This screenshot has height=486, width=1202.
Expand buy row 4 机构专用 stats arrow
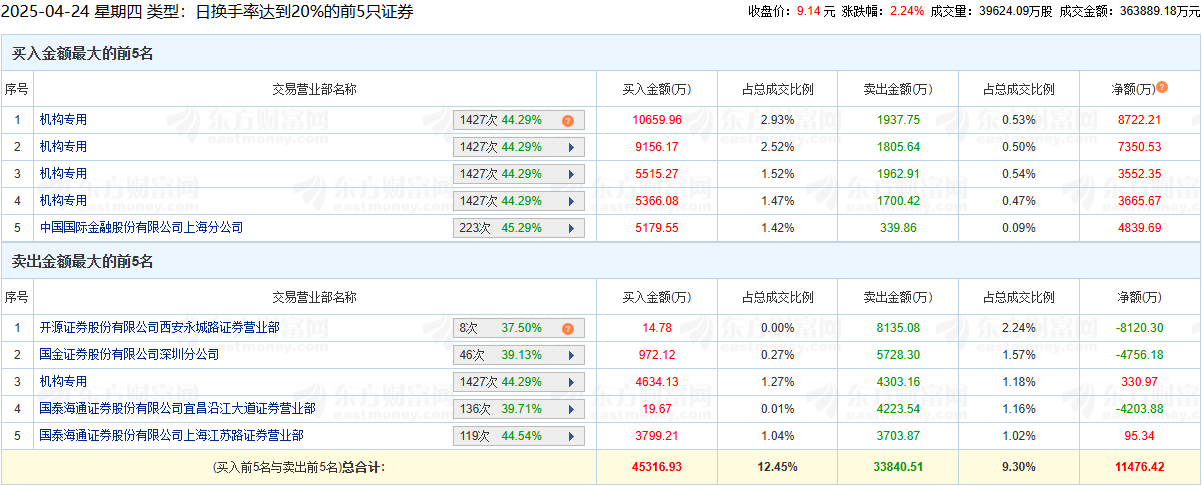pyautogui.click(x=571, y=201)
